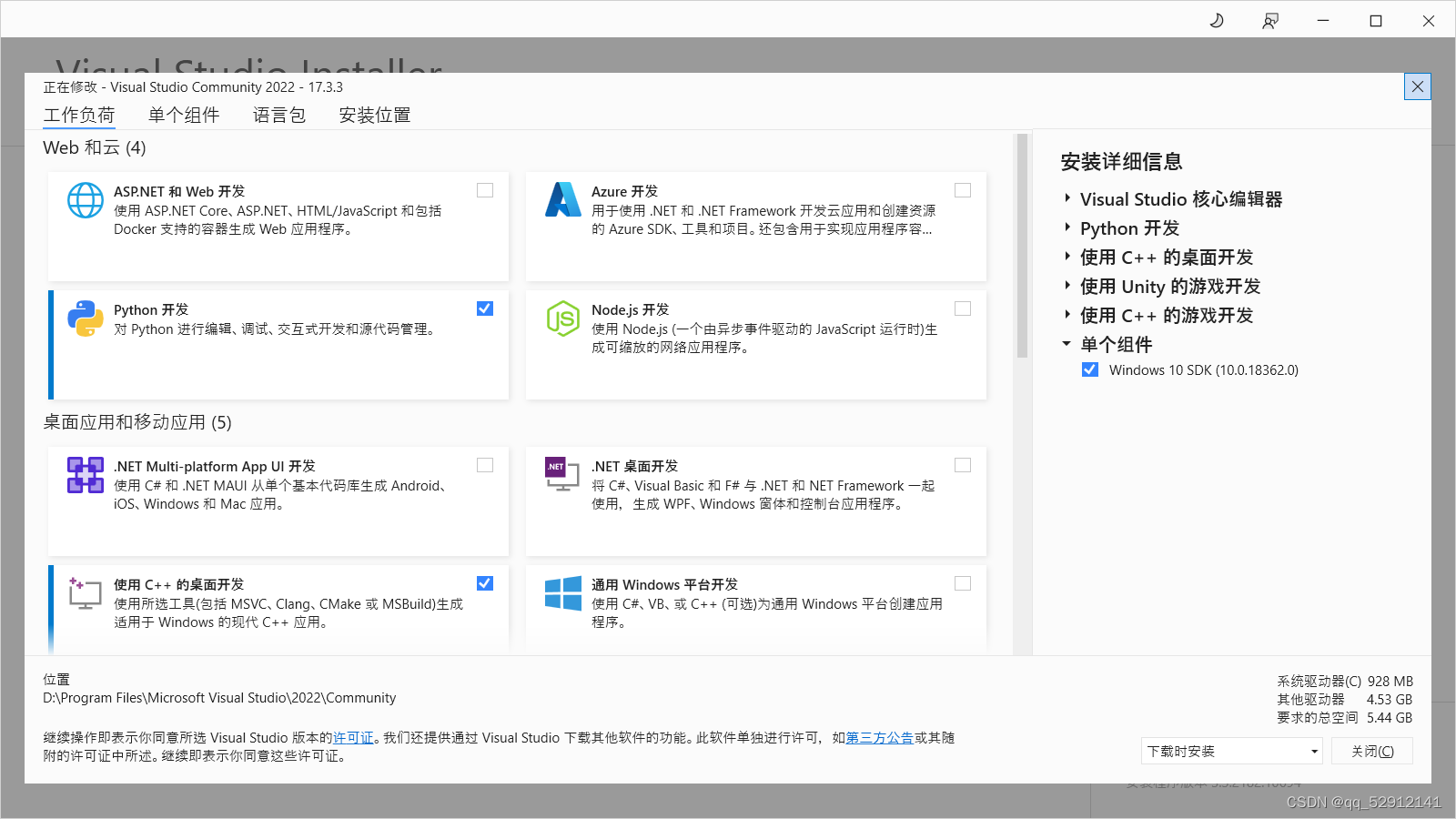The height and width of the screenshot is (819, 1456).
Task: Click the .NET Multi-platform App UI icon
Action: [85, 476]
